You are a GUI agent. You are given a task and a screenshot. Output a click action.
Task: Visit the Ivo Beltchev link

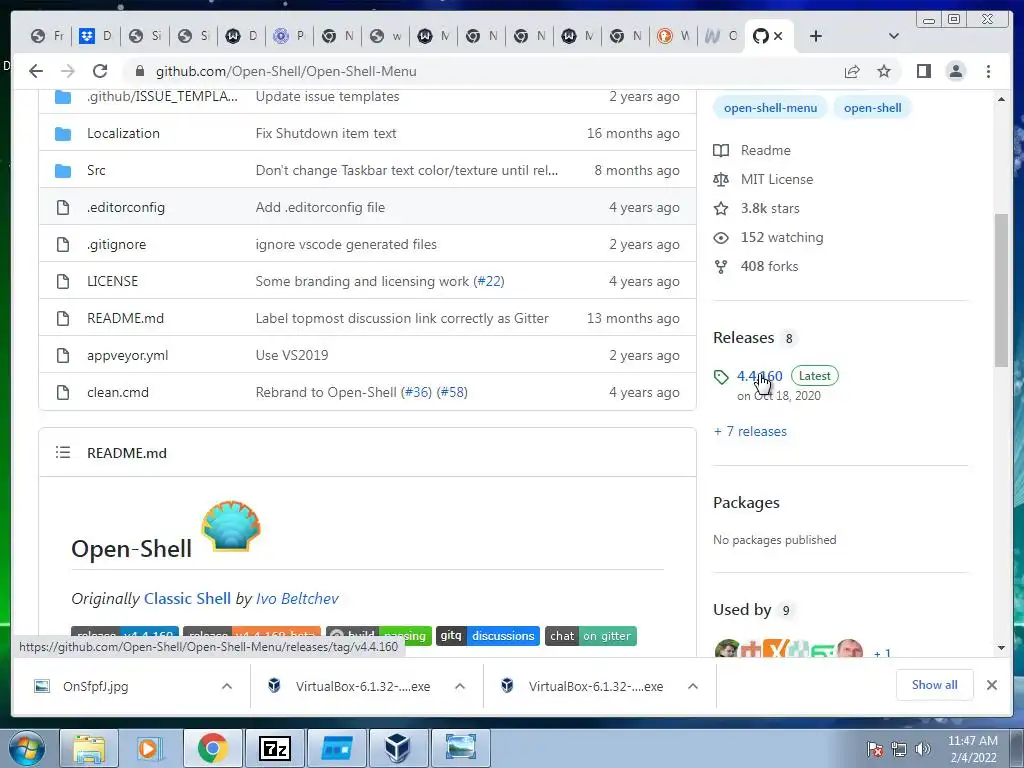(x=297, y=598)
